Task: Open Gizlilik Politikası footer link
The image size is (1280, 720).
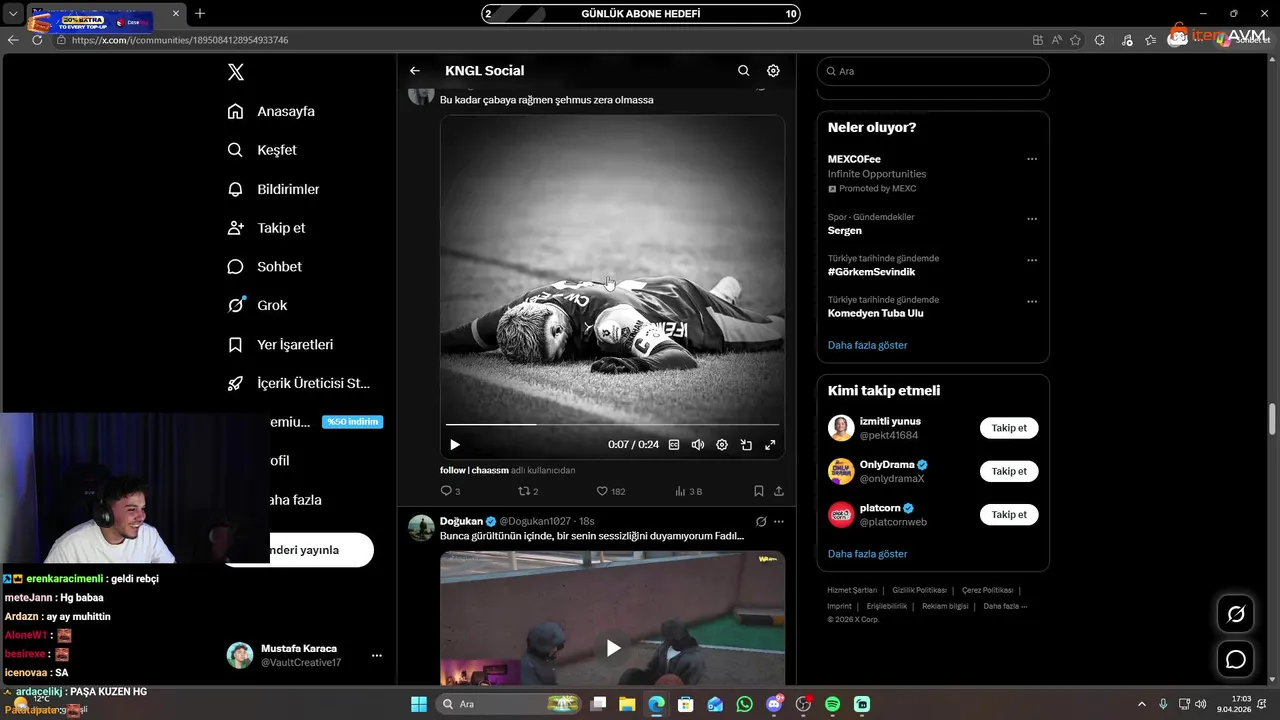Action: click(918, 590)
